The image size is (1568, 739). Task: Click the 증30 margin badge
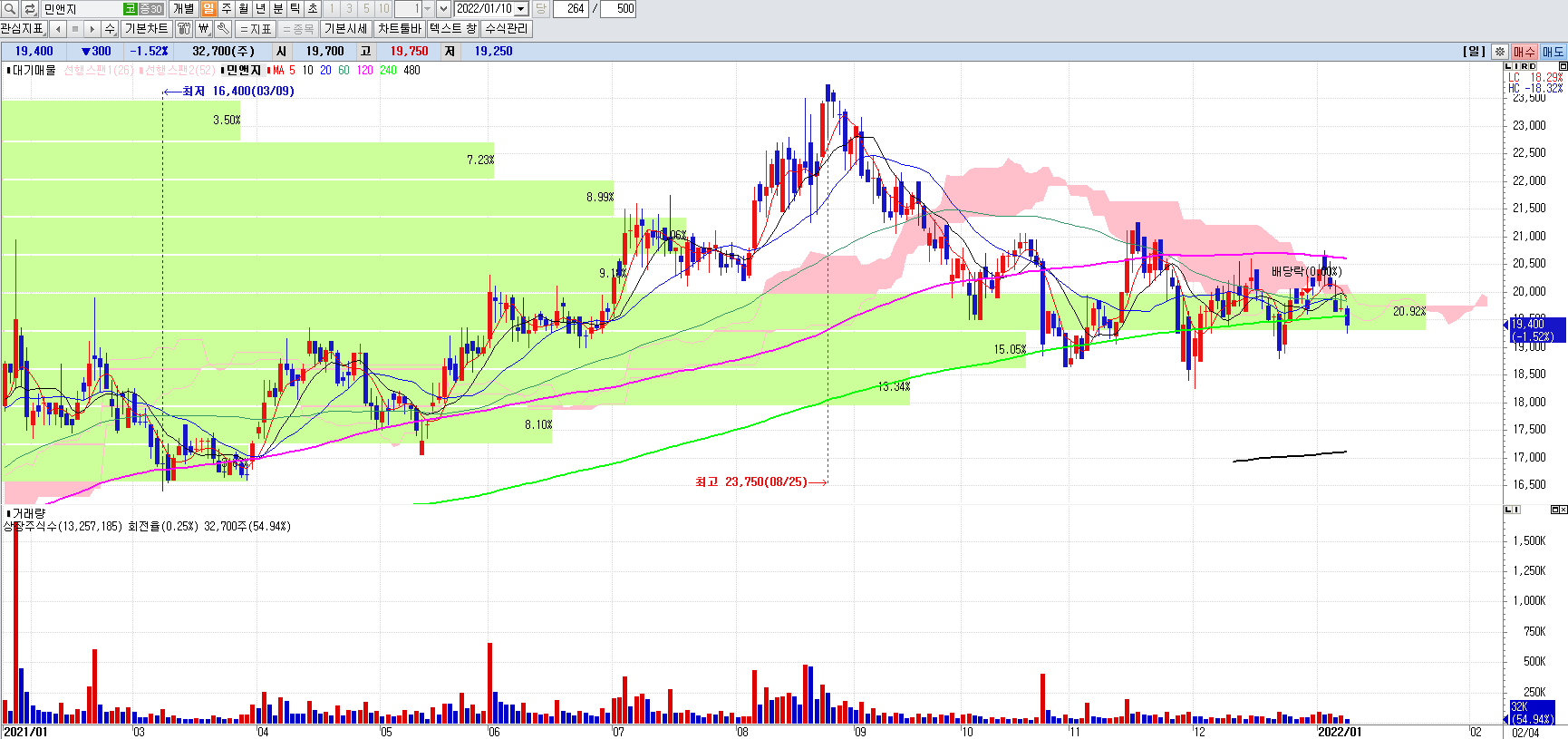pyautogui.click(x=150, y=9)
